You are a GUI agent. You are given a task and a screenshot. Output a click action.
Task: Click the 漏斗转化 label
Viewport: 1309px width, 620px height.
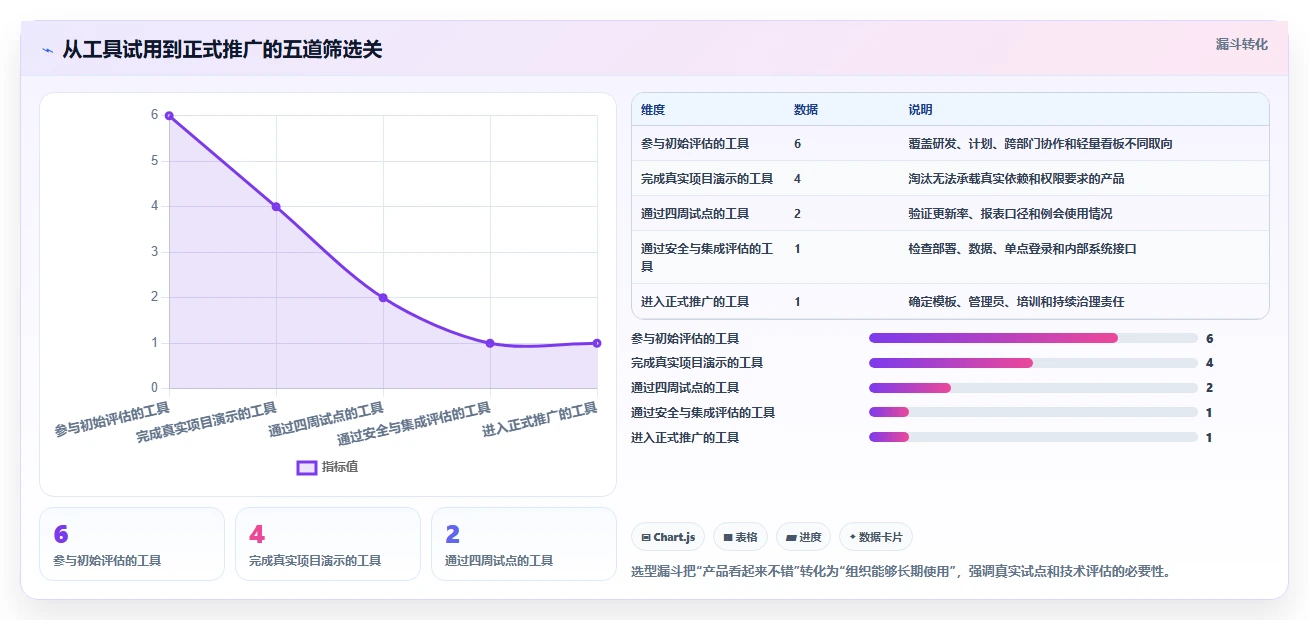1241,44
